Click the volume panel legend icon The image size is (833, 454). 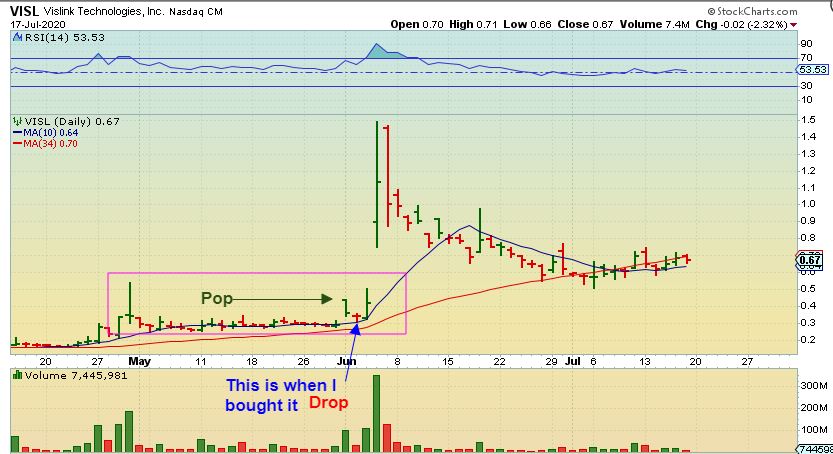pyautogui.click(x=17, y=375)
